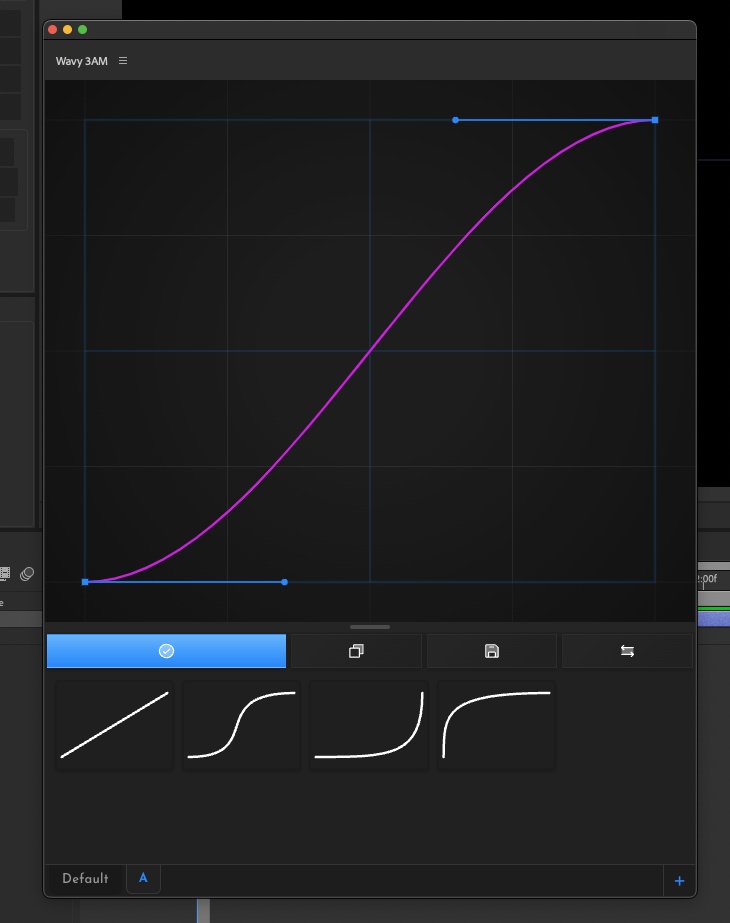The width and height of the screenshot is (730, 923).
Task: Click the copy curve icon button
Action: [x=356, y=650]
